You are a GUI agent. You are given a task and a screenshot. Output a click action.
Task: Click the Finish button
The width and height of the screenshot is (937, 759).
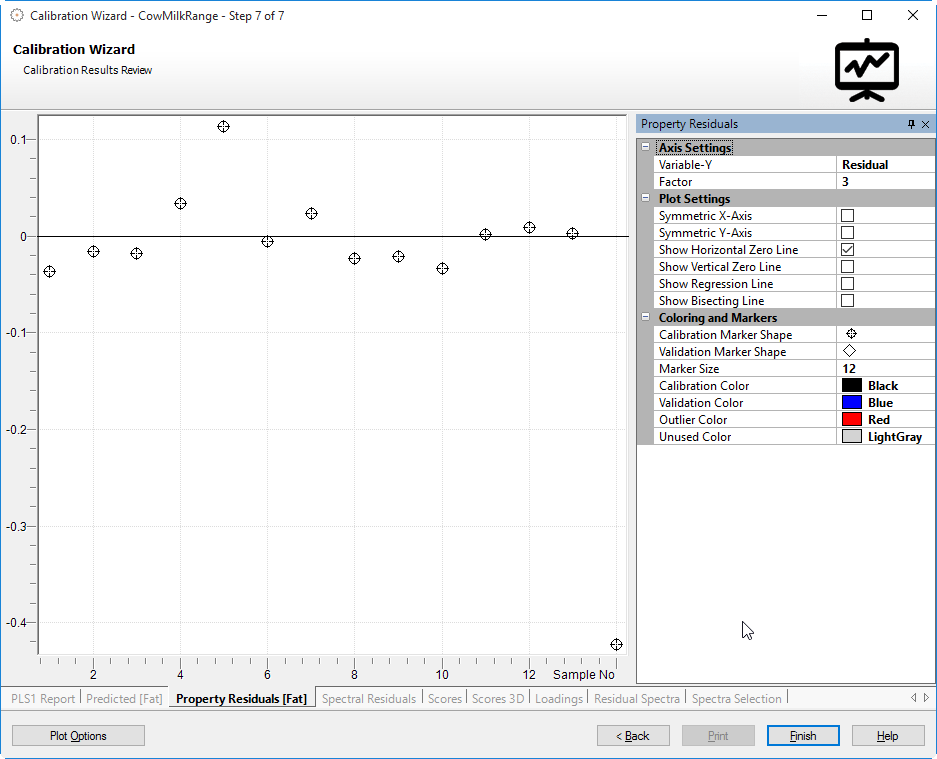tap(803, 736)
